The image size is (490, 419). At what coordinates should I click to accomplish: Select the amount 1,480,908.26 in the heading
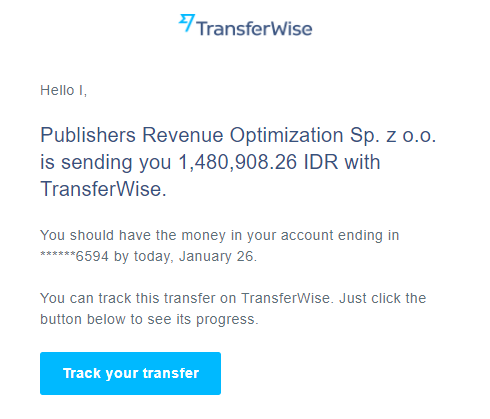point(238,162)
